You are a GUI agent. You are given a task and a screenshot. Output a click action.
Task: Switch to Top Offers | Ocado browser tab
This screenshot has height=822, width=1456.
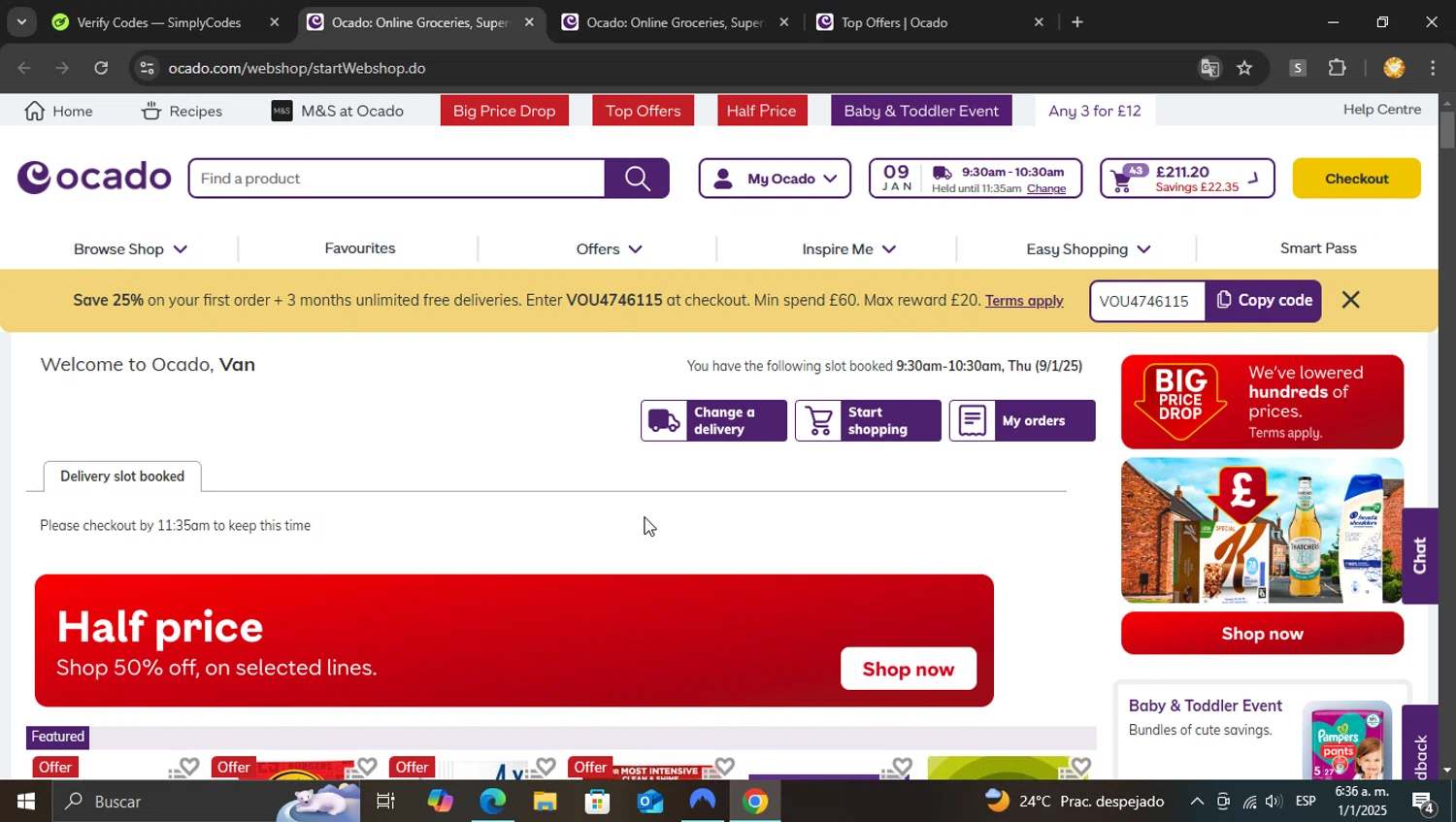pyautogui.click(x=929, y=22)
